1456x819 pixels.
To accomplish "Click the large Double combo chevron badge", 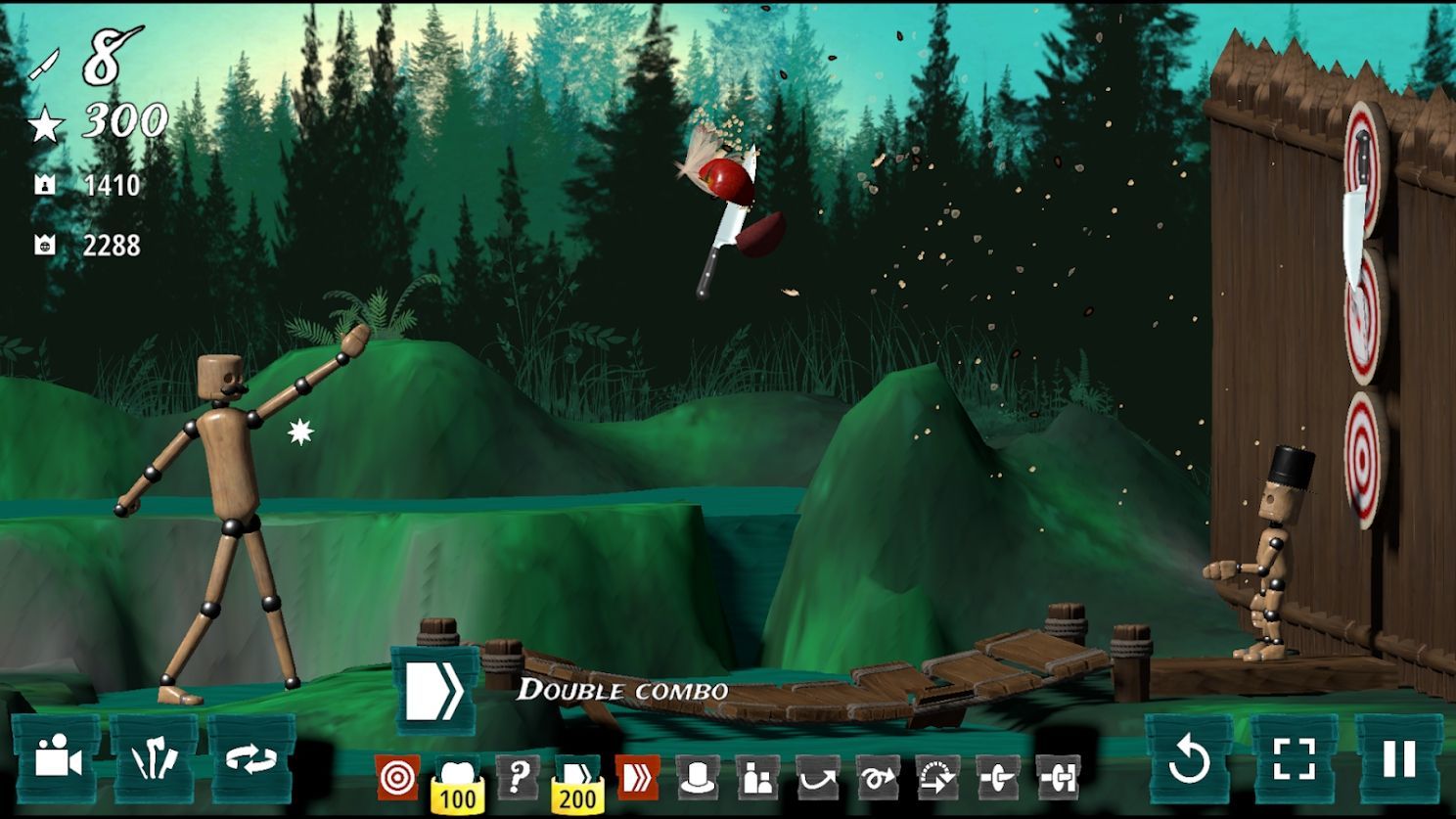I will point(434,691).
